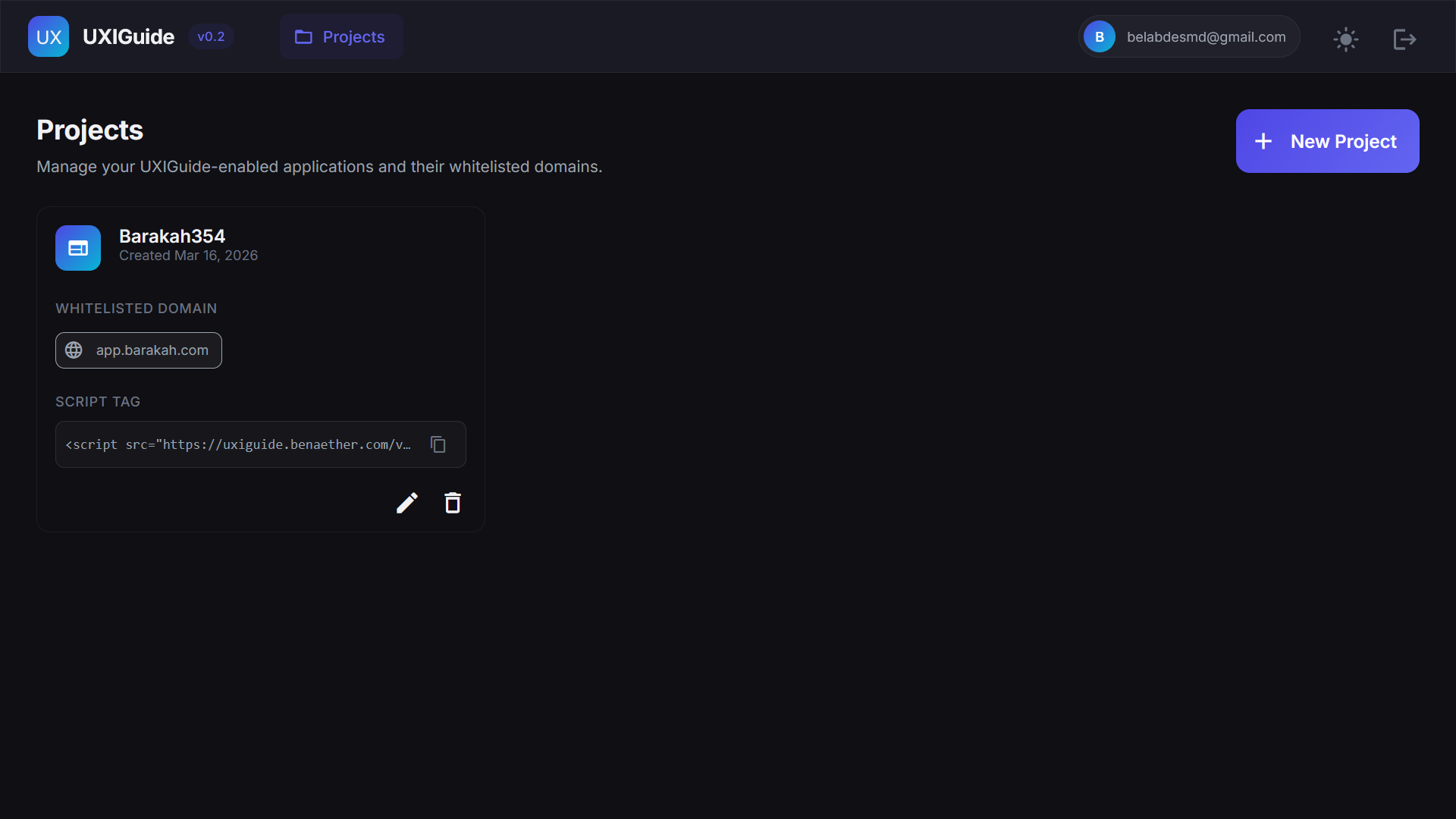1456x819 pixels.
Task: Open the Barakah354 project name
Action: [x=172, y=236]
